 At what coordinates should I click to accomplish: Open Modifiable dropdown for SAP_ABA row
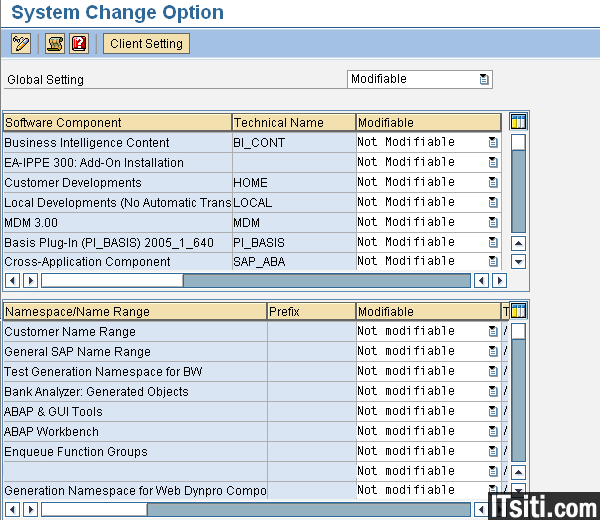pos(493,261)
